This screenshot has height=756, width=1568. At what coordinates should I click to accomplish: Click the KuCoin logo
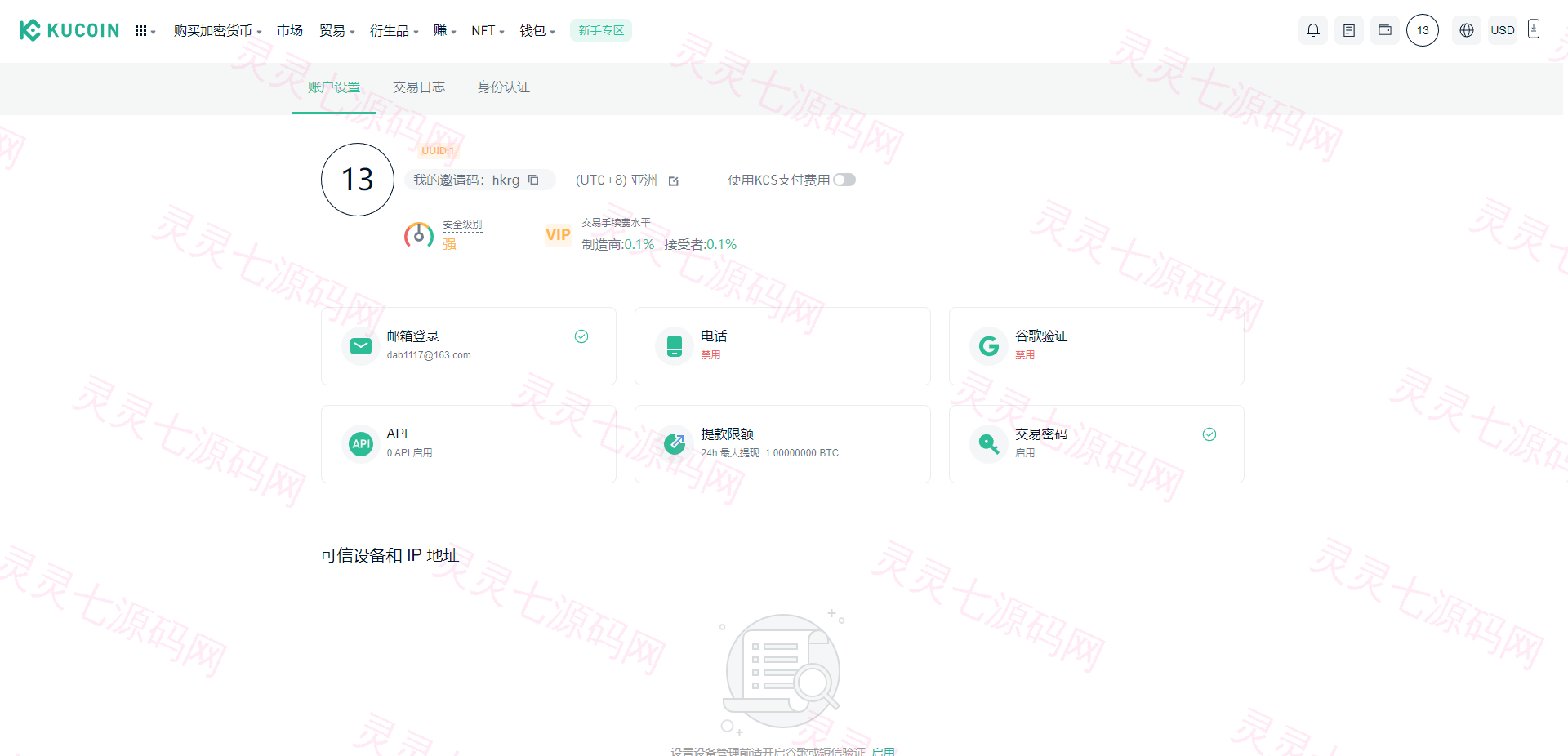(x=69, y=30)
